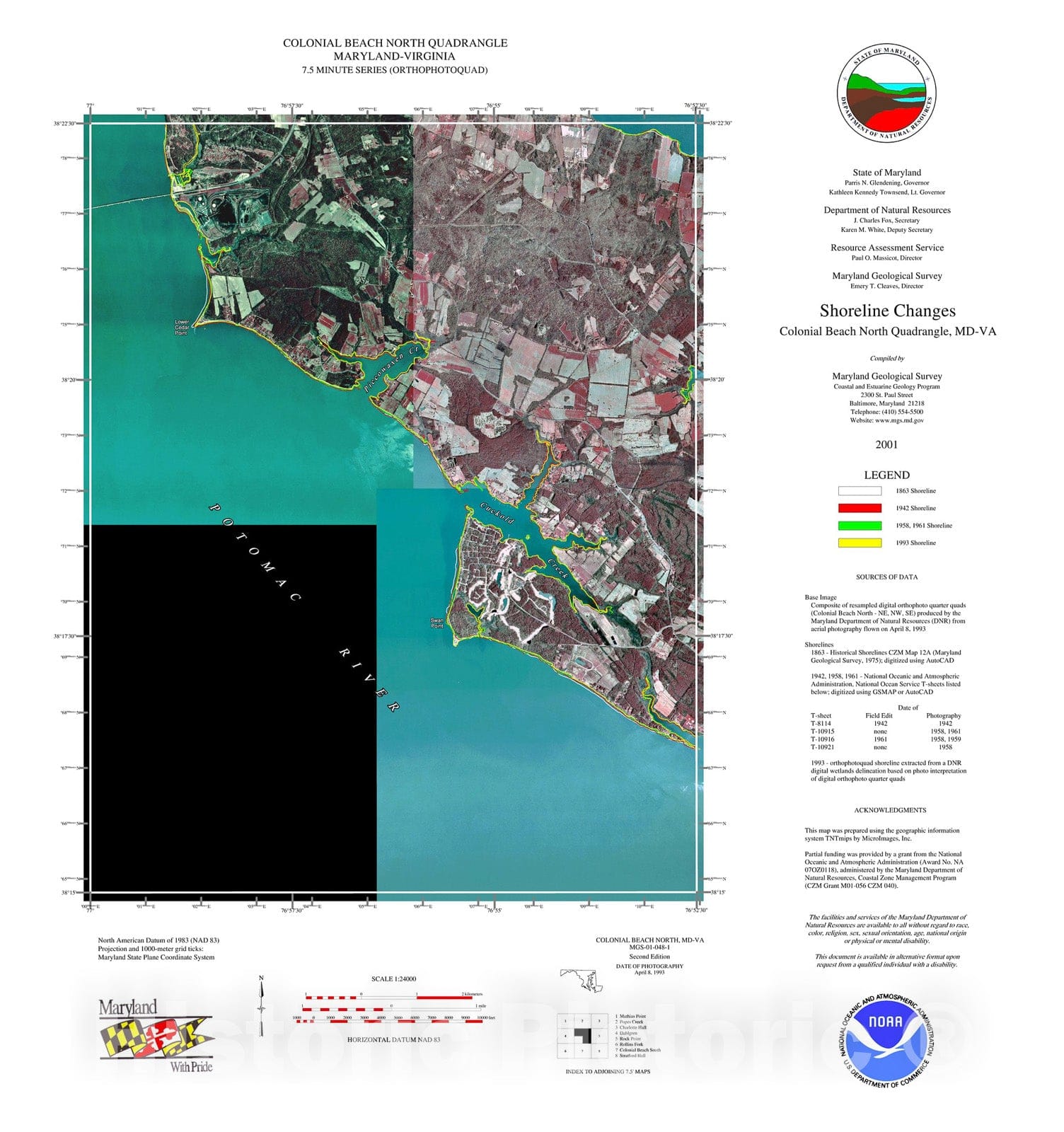
Task: Select the Maryland With Pride flag logo
Action: point(156,1036)
